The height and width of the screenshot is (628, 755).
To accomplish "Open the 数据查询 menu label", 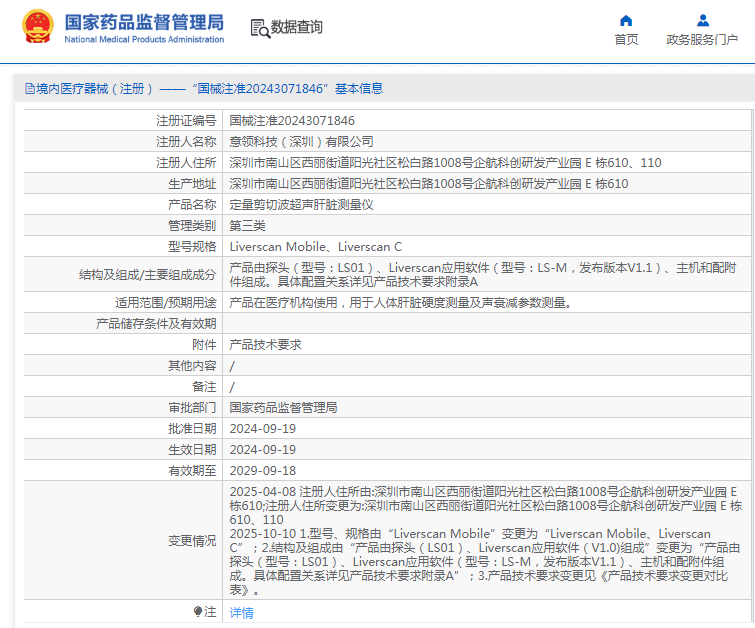I will [x=297, y=28].
